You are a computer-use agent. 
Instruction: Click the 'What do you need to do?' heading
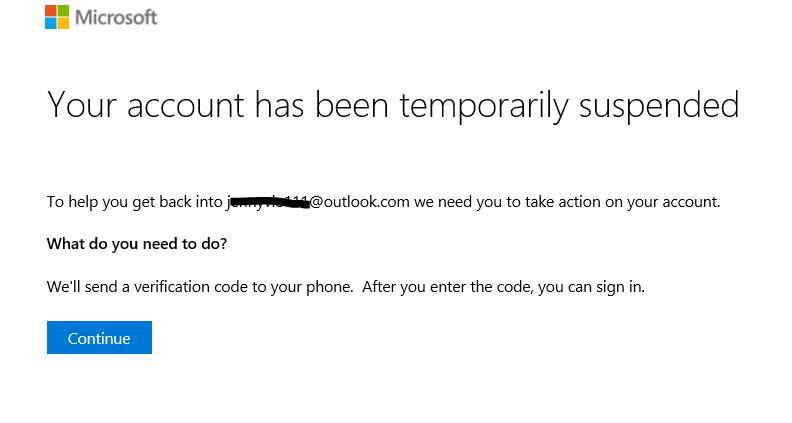click(x=137, y=244)
